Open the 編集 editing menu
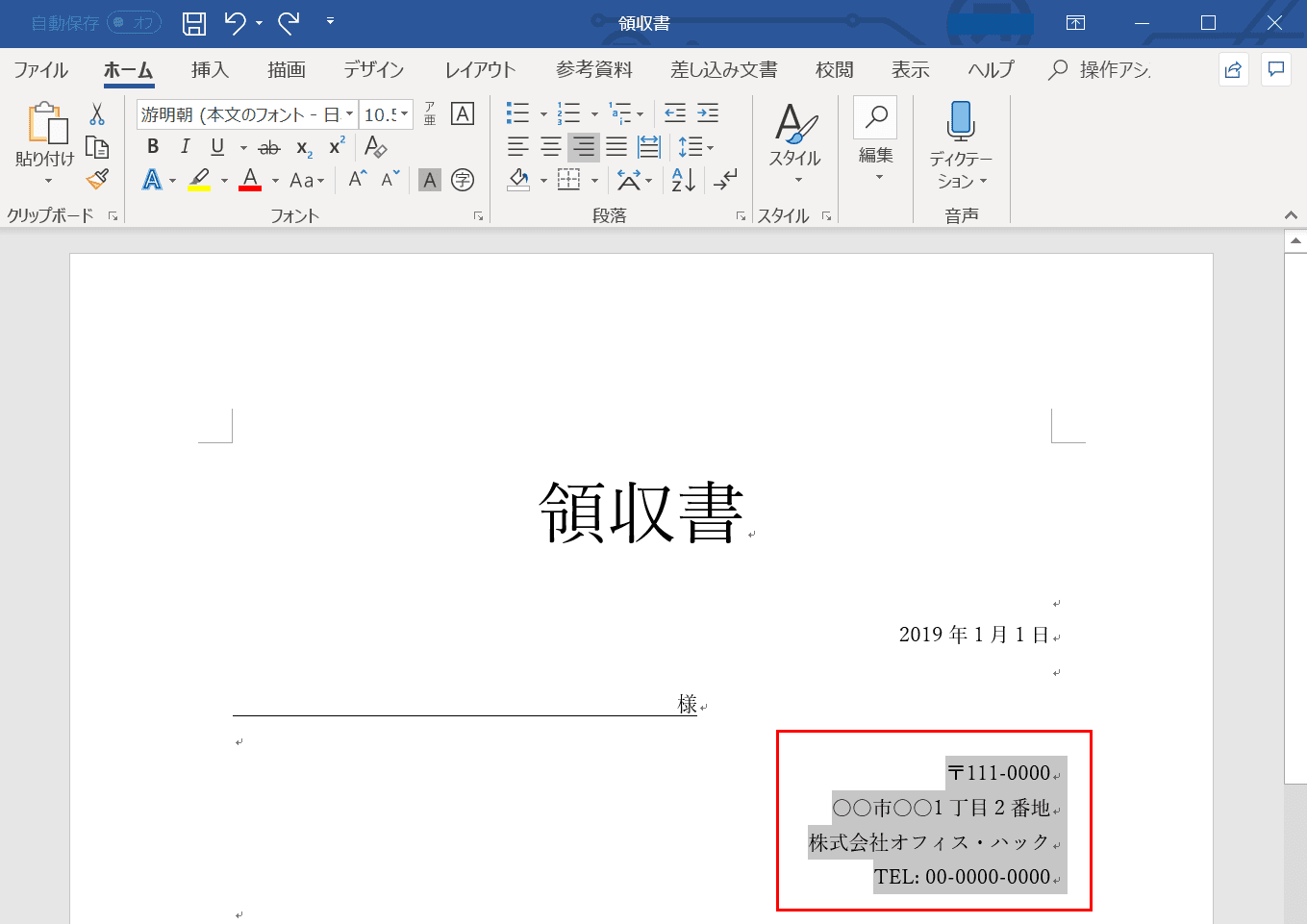This screenshot has height=924, width=1307. click(x=875, y=140)
